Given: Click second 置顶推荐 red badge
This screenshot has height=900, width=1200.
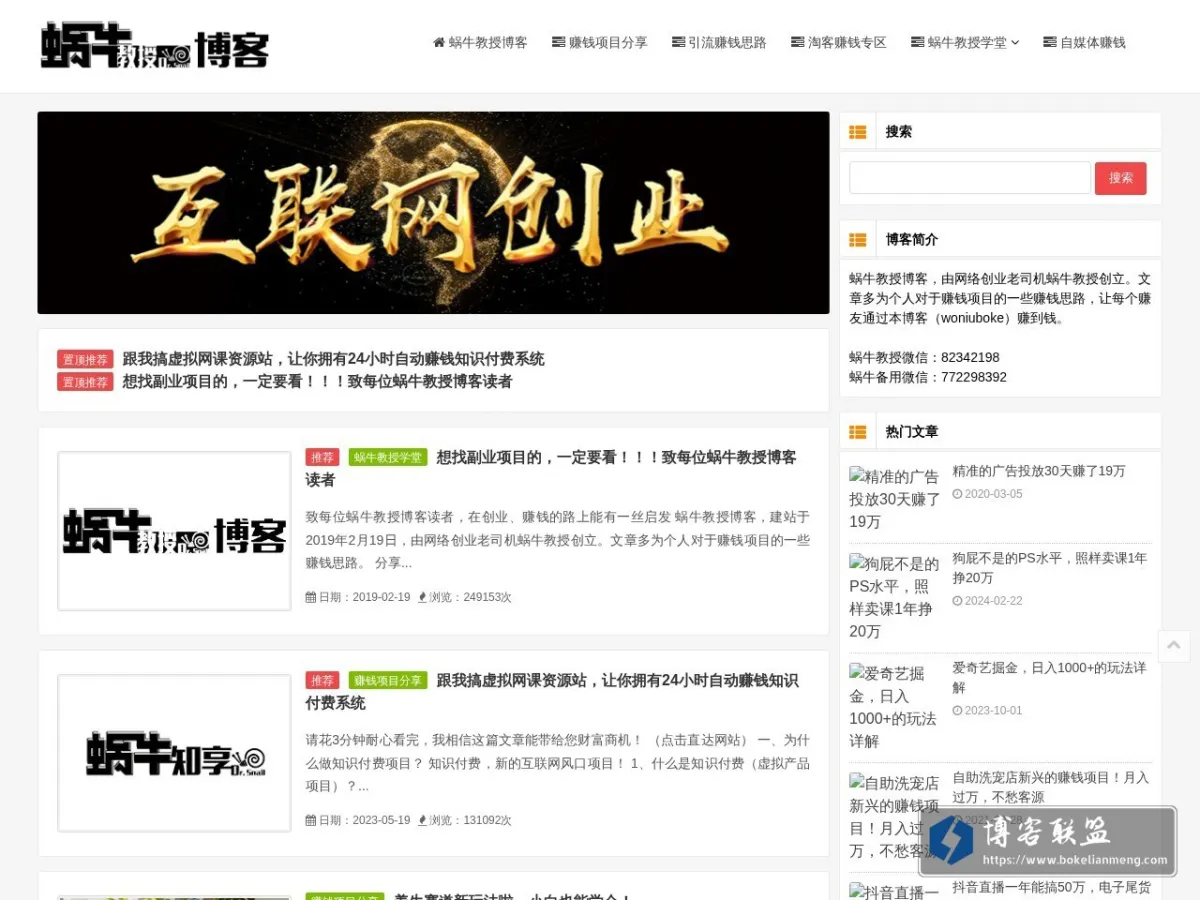Looking at the screenshot, I should [85, 382].
